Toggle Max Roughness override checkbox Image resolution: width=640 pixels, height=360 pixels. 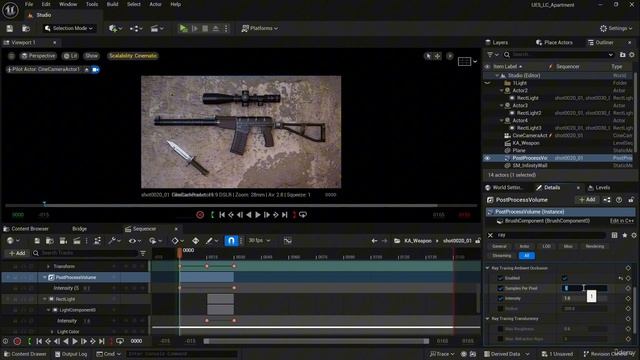pyautogui.click(x=500, y=329)
